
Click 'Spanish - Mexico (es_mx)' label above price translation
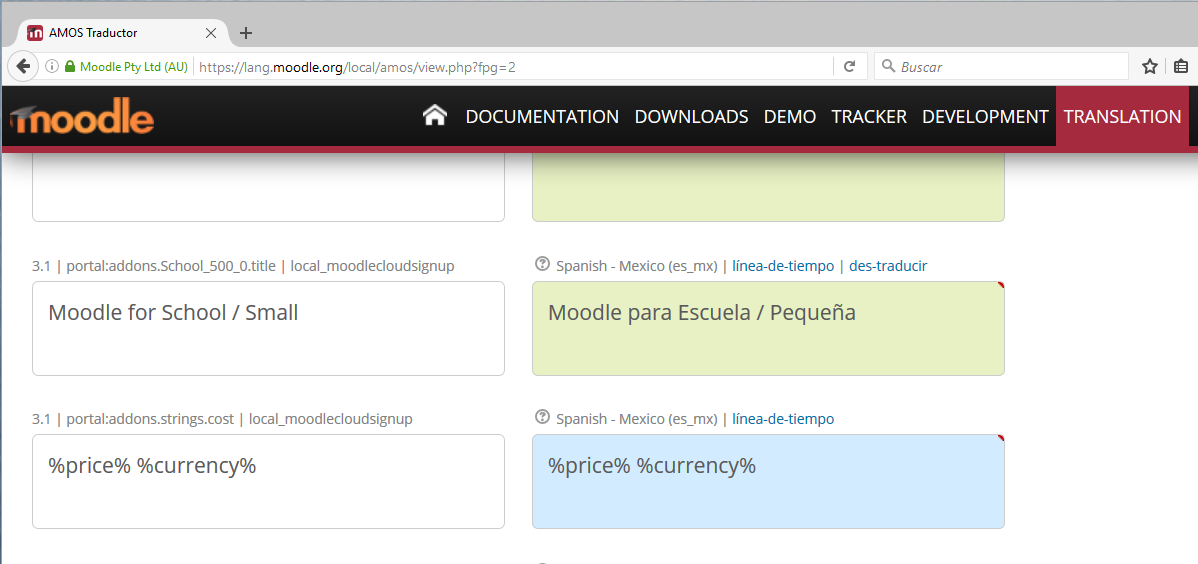[x=636, y=419]
